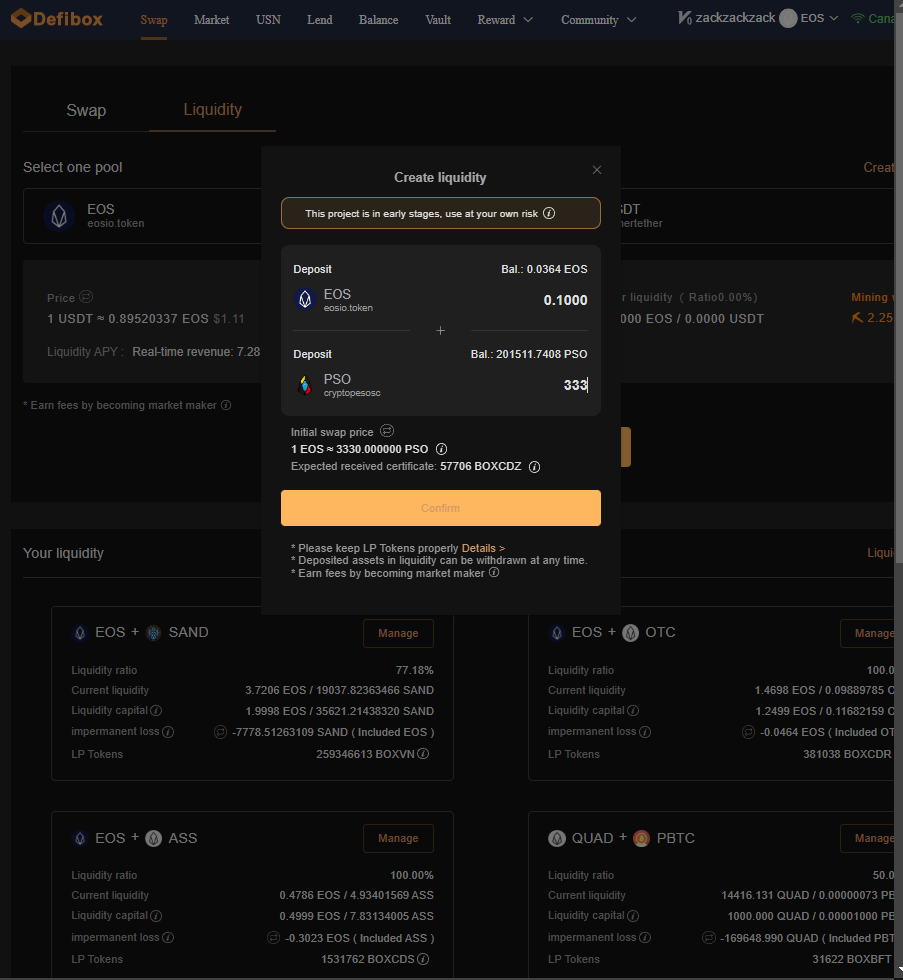Select the Liquidity tab
The height and width of the screenshot is (980, 903).
pos(212,109)
